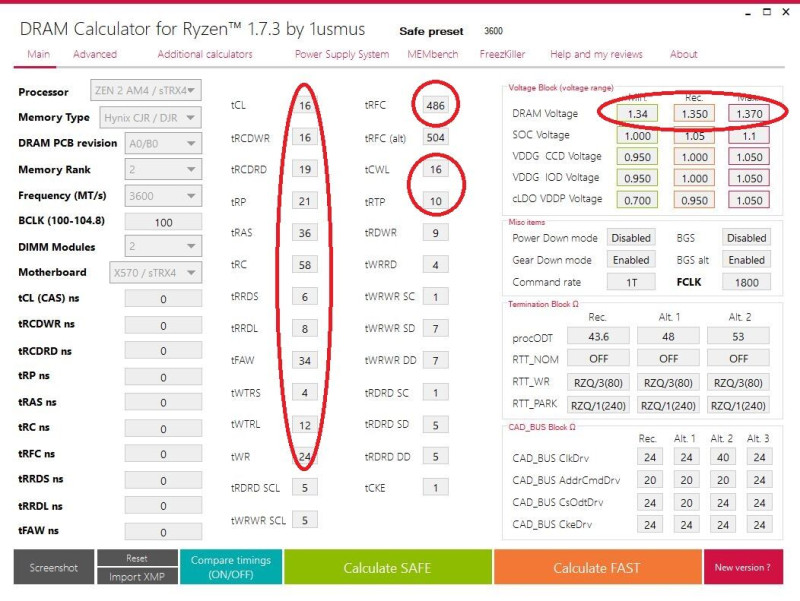This screenshot has height=601, width=800.
Task: Click the Import XMP button
Action: click(x=137, y=576)
